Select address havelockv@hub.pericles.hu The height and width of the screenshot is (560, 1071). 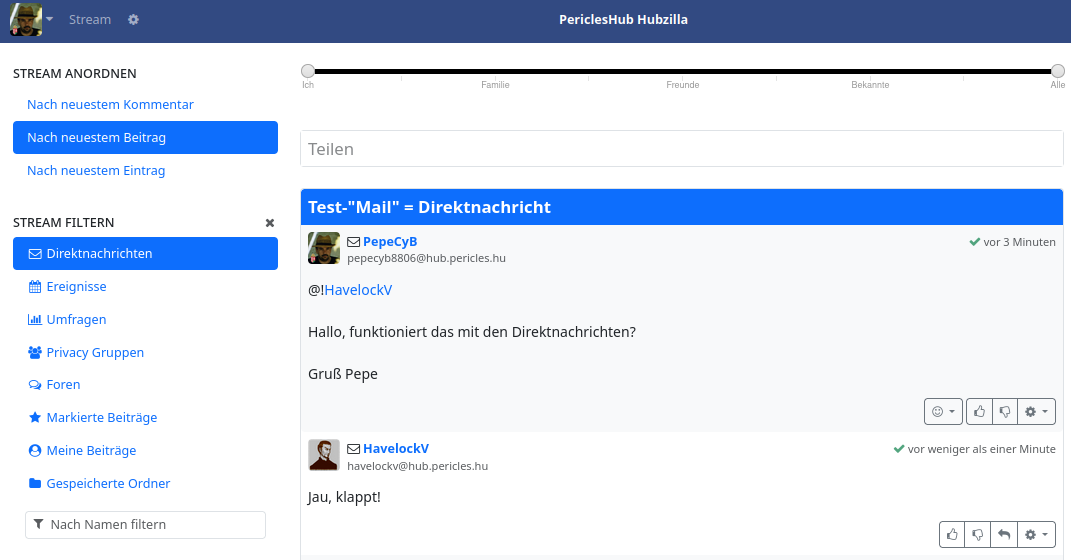(x=417, y=466)
